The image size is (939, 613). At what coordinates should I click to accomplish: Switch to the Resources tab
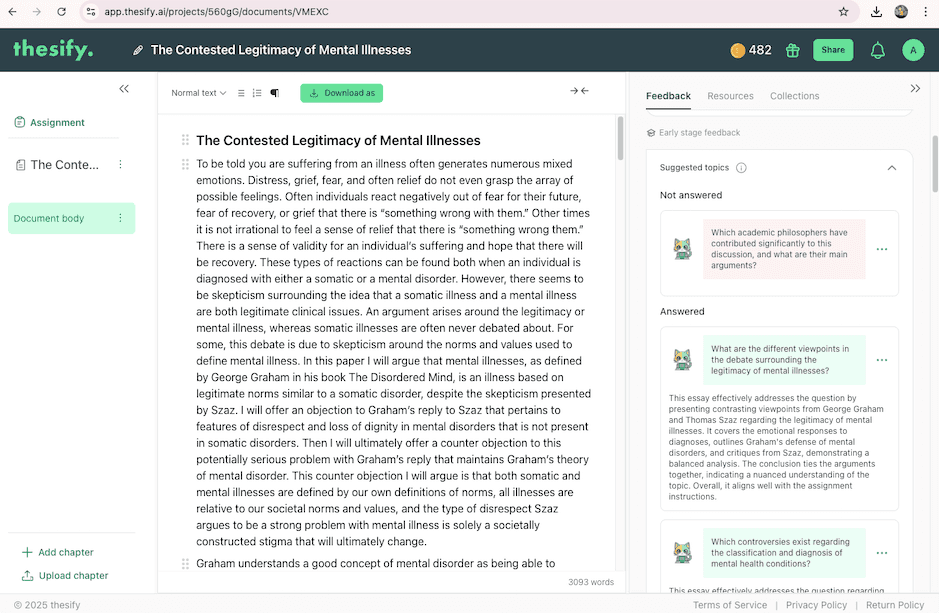pos(730,96)
